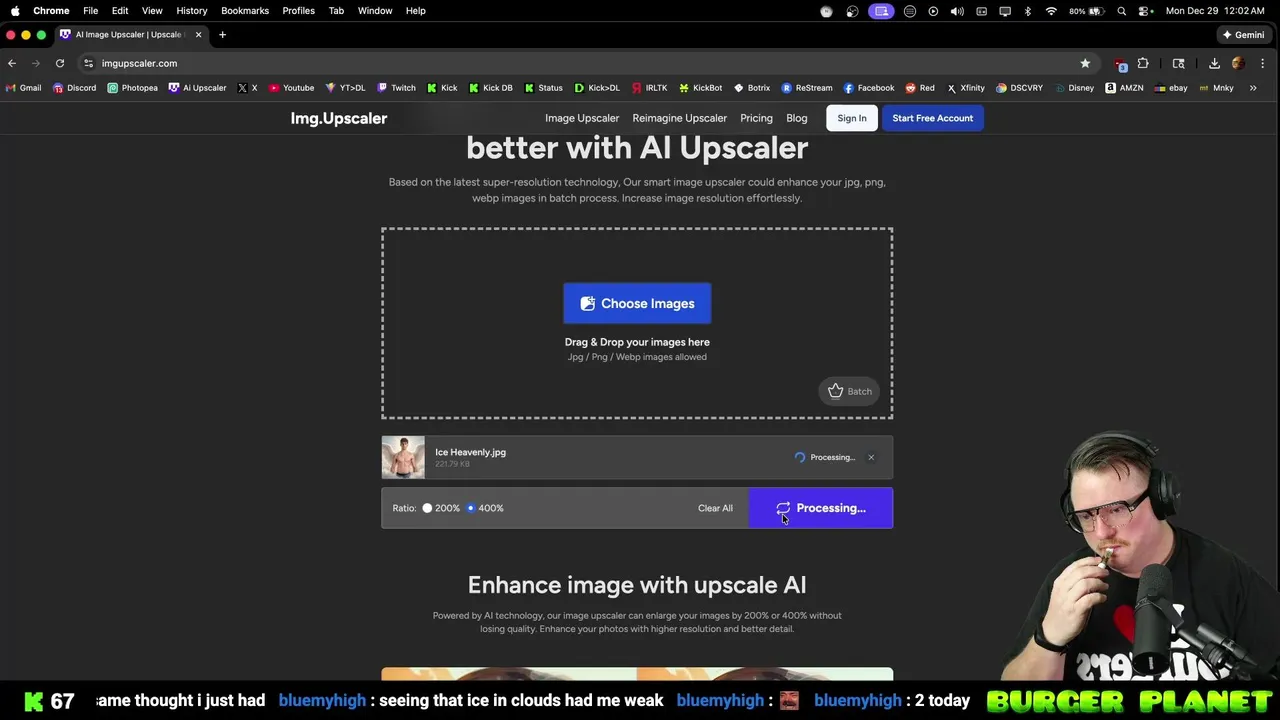Open the Photopea bookmark
Viewport: 1280px width, 720px height.
click(132, 88)
